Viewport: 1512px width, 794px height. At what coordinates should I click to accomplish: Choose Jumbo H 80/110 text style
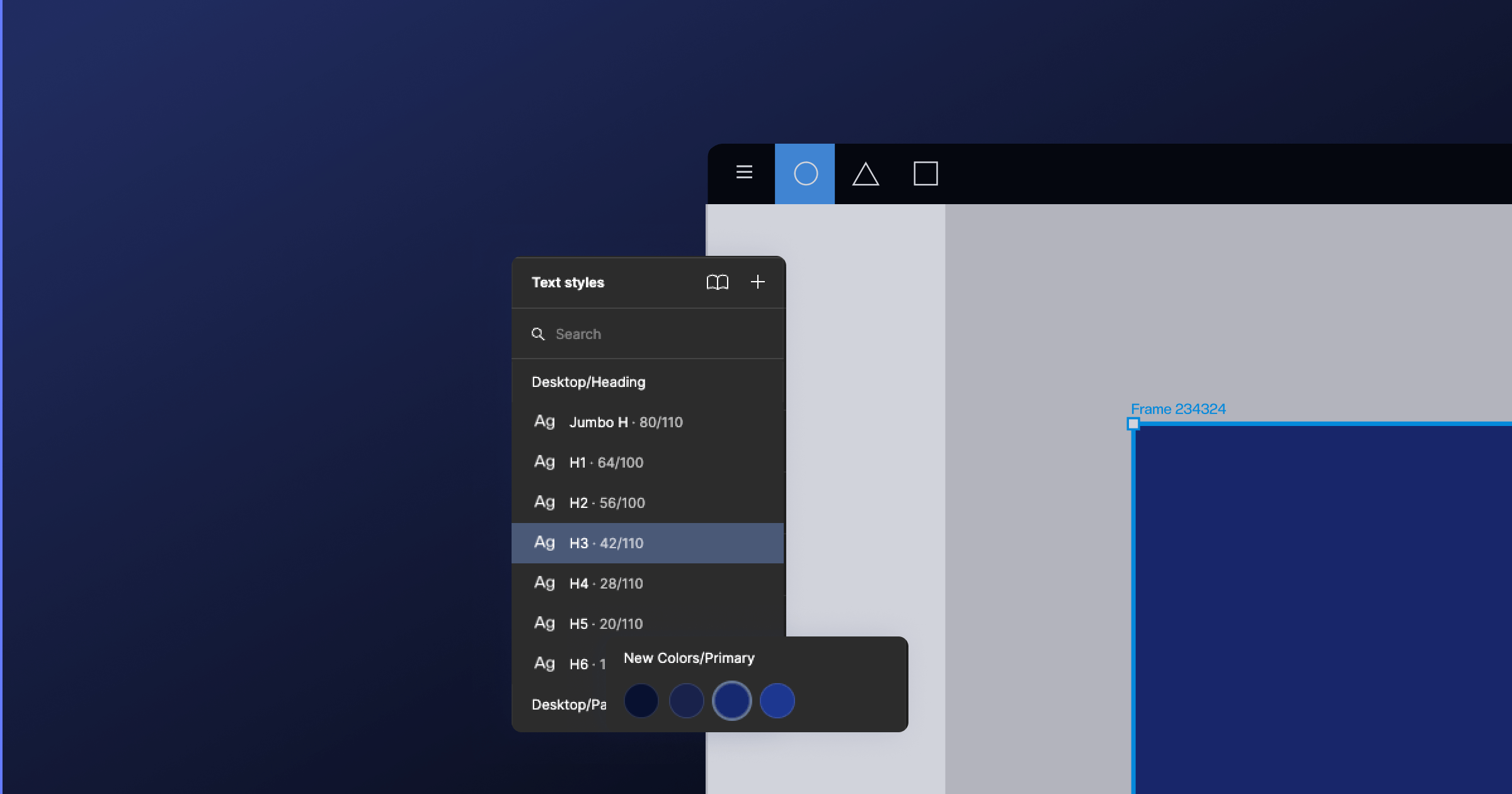648,422
